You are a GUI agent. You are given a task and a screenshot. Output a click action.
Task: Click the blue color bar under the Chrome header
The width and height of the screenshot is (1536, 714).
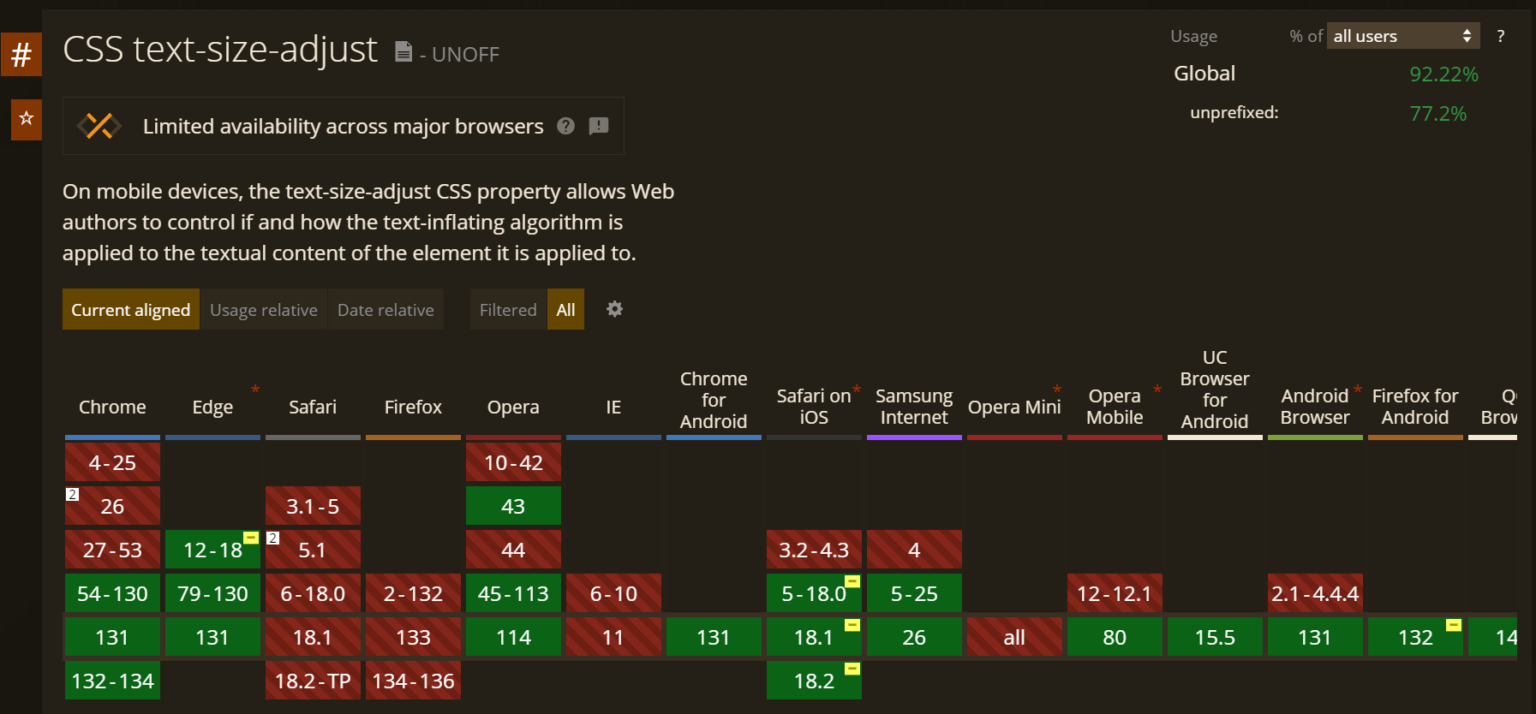click(x=112, y=436)
